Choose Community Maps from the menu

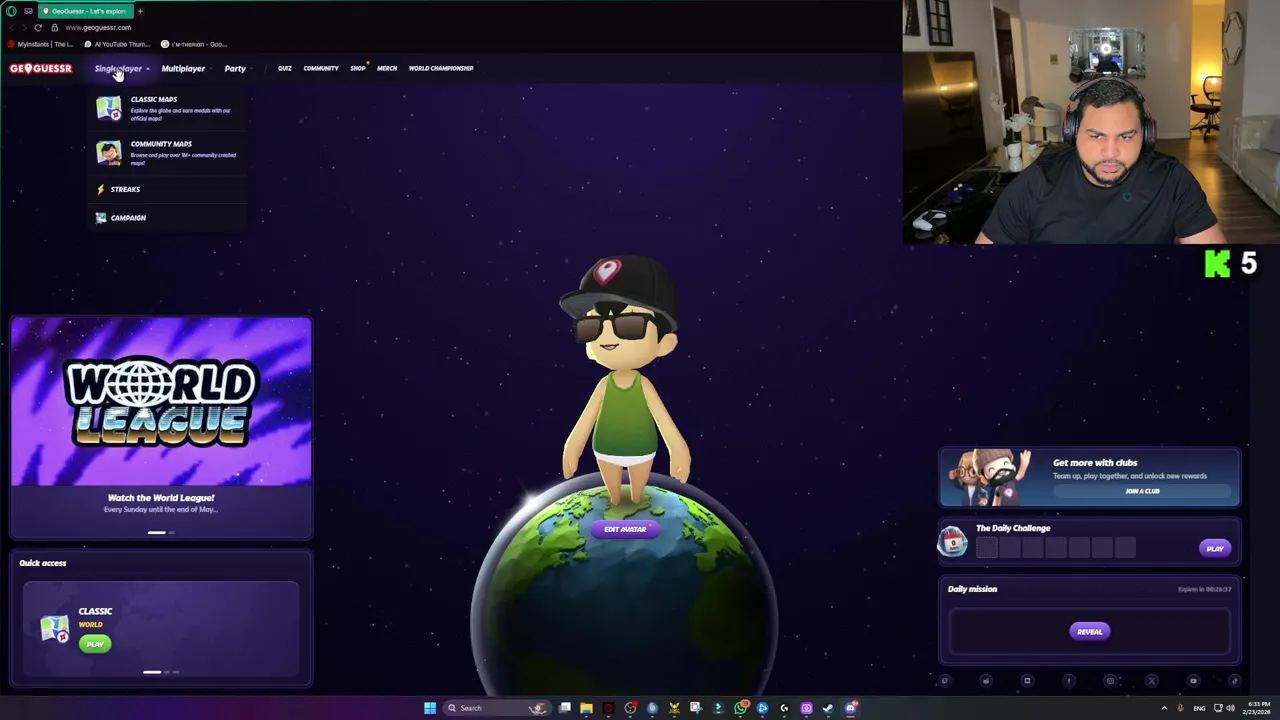(166, 152)
